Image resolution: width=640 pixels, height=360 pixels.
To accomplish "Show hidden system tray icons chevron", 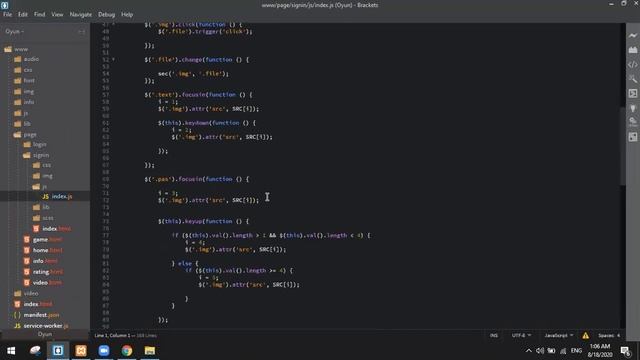I will (x=529, y=351).
